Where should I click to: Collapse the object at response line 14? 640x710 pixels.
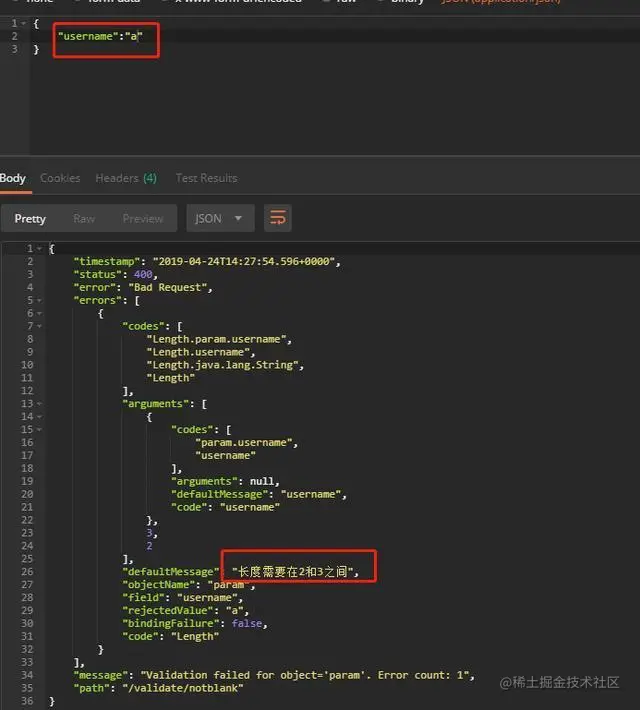pos(39,417)
